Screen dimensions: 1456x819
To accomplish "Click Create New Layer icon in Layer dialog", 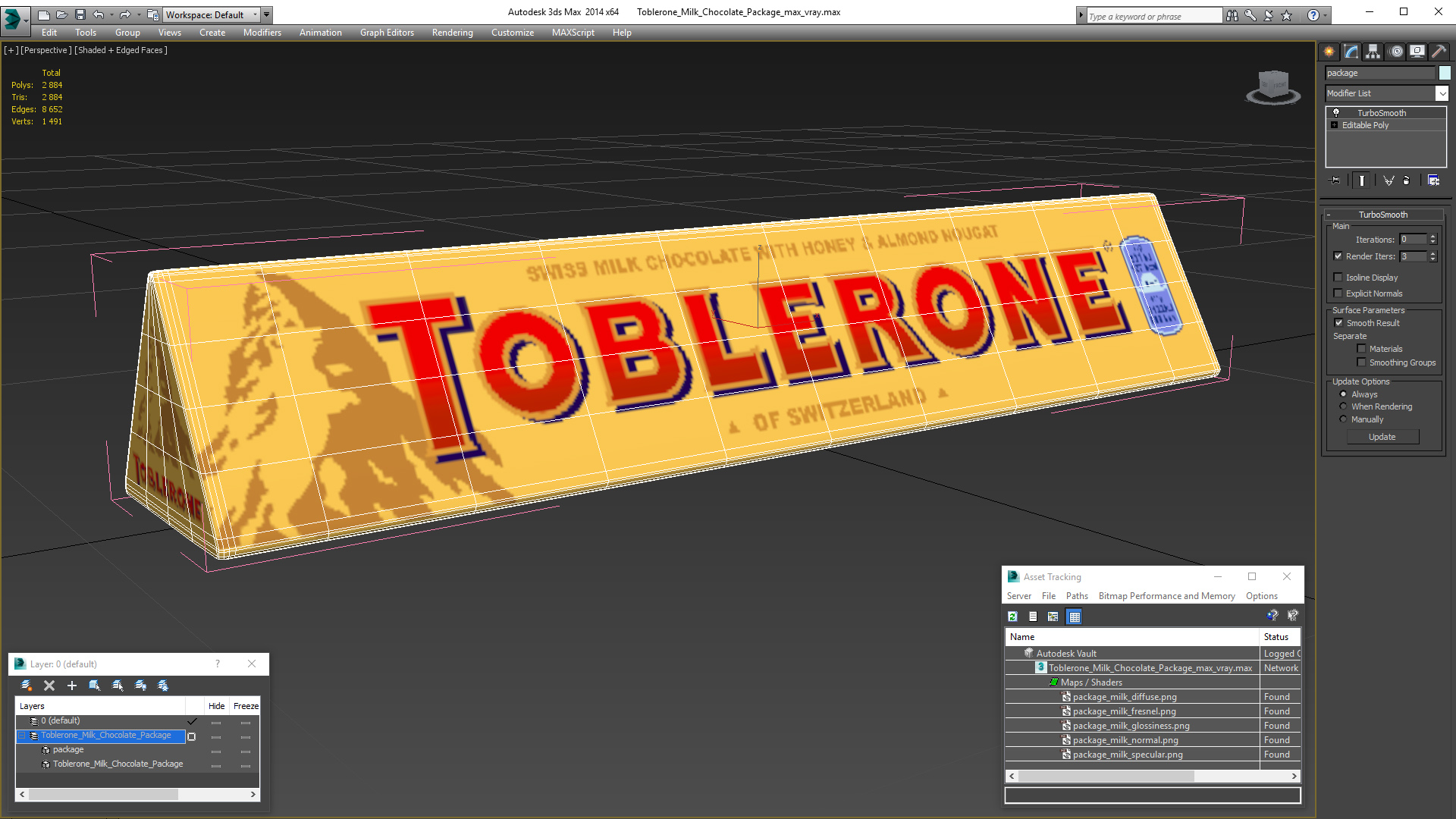I will click(27, 686).
